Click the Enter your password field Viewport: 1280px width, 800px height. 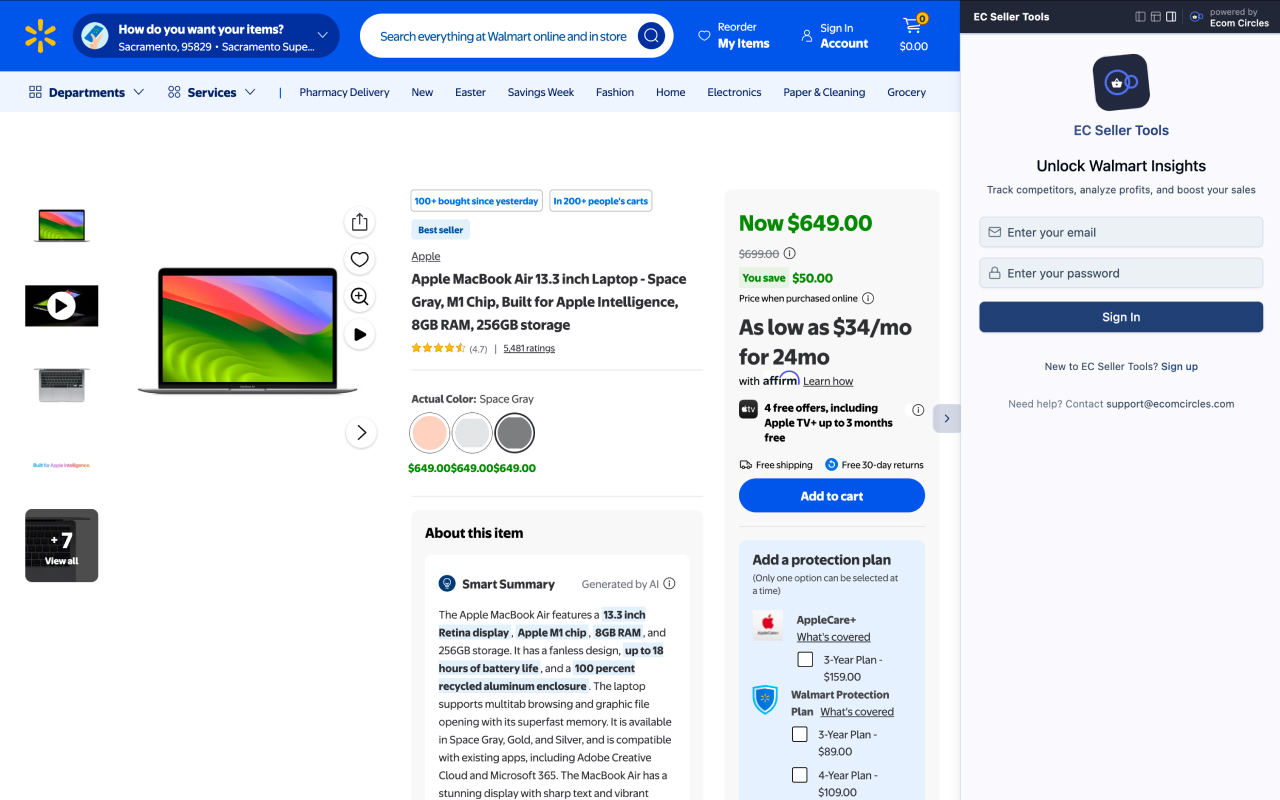(1121, 273)
